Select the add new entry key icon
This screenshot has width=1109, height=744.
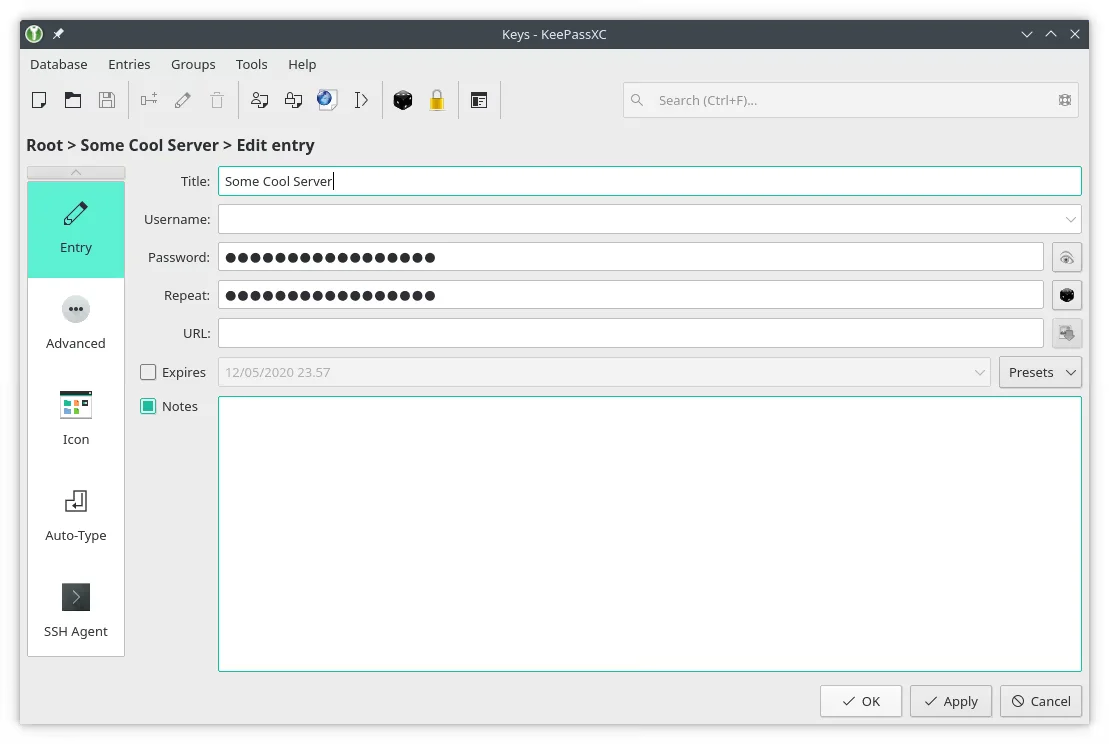click(148, 100)
